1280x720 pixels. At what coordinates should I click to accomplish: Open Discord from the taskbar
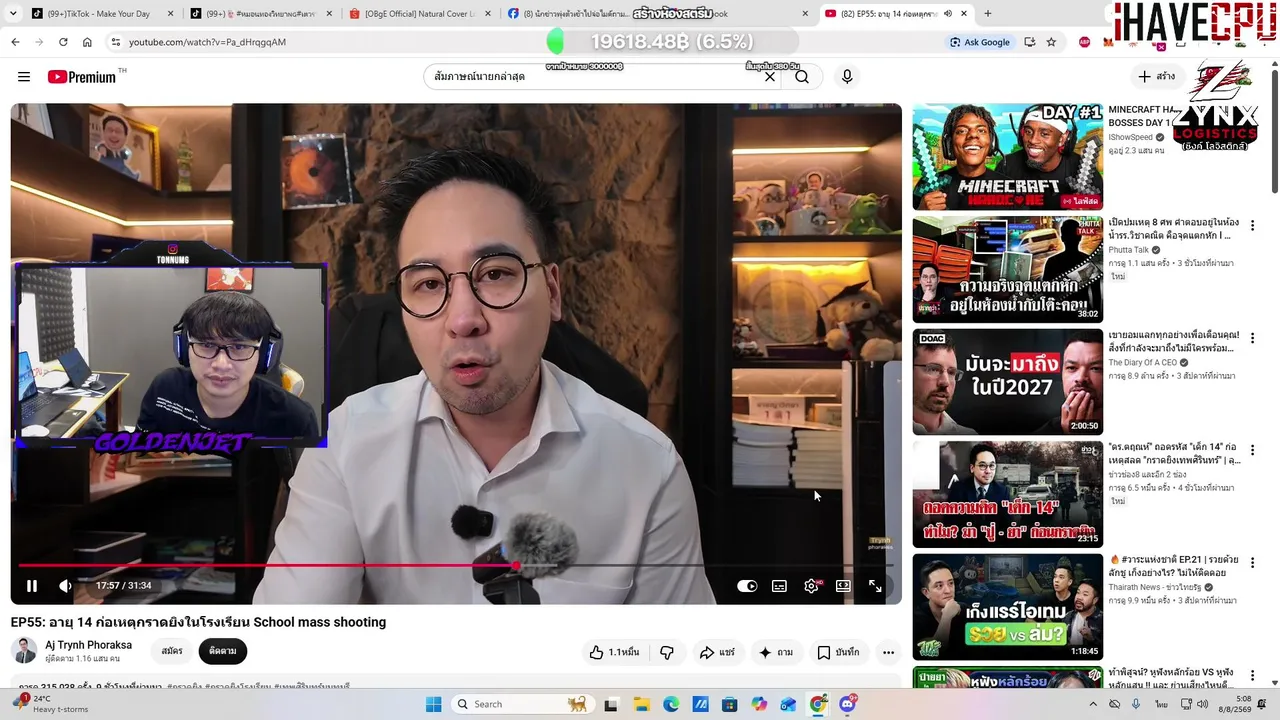848,704
